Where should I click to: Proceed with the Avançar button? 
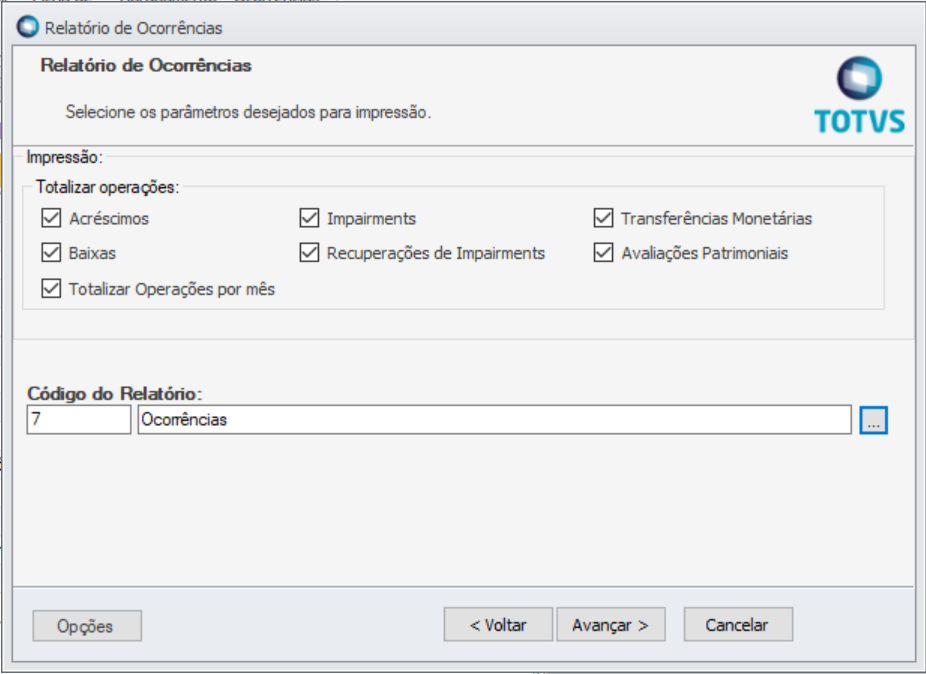coord(611,624)
